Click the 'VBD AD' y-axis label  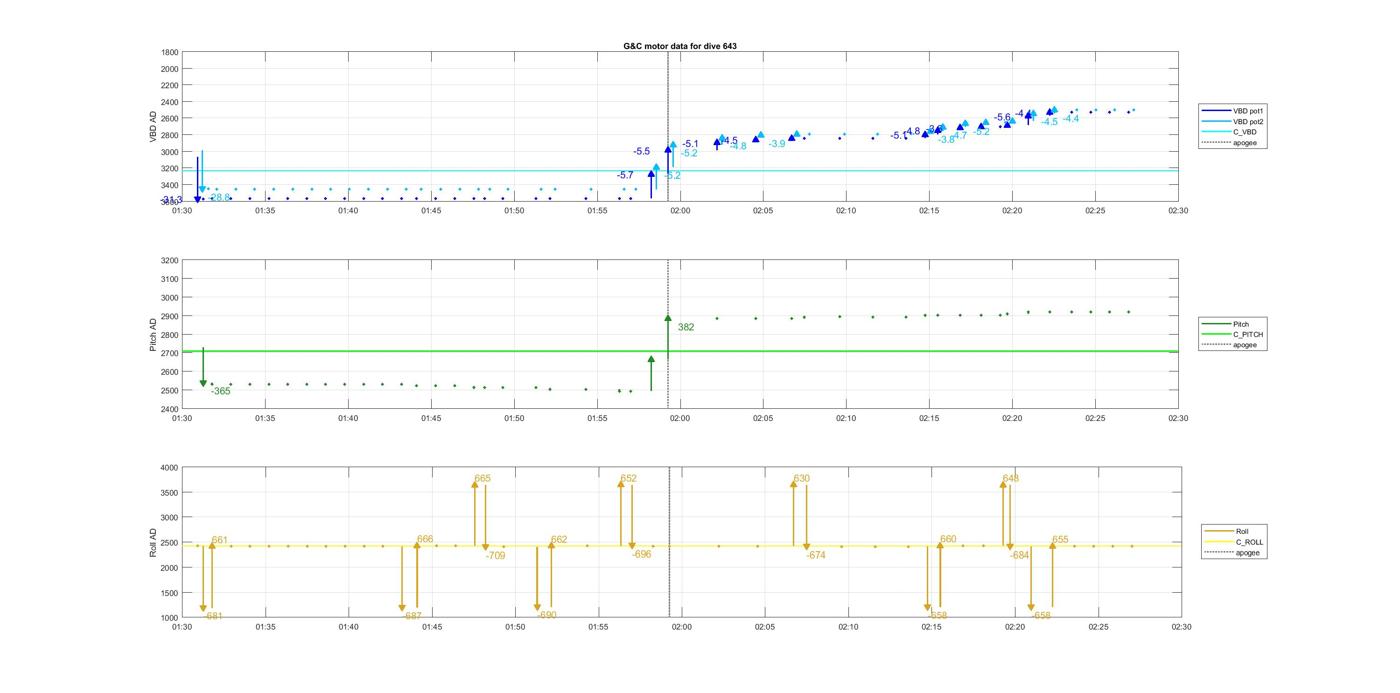(x=154, y=126)
